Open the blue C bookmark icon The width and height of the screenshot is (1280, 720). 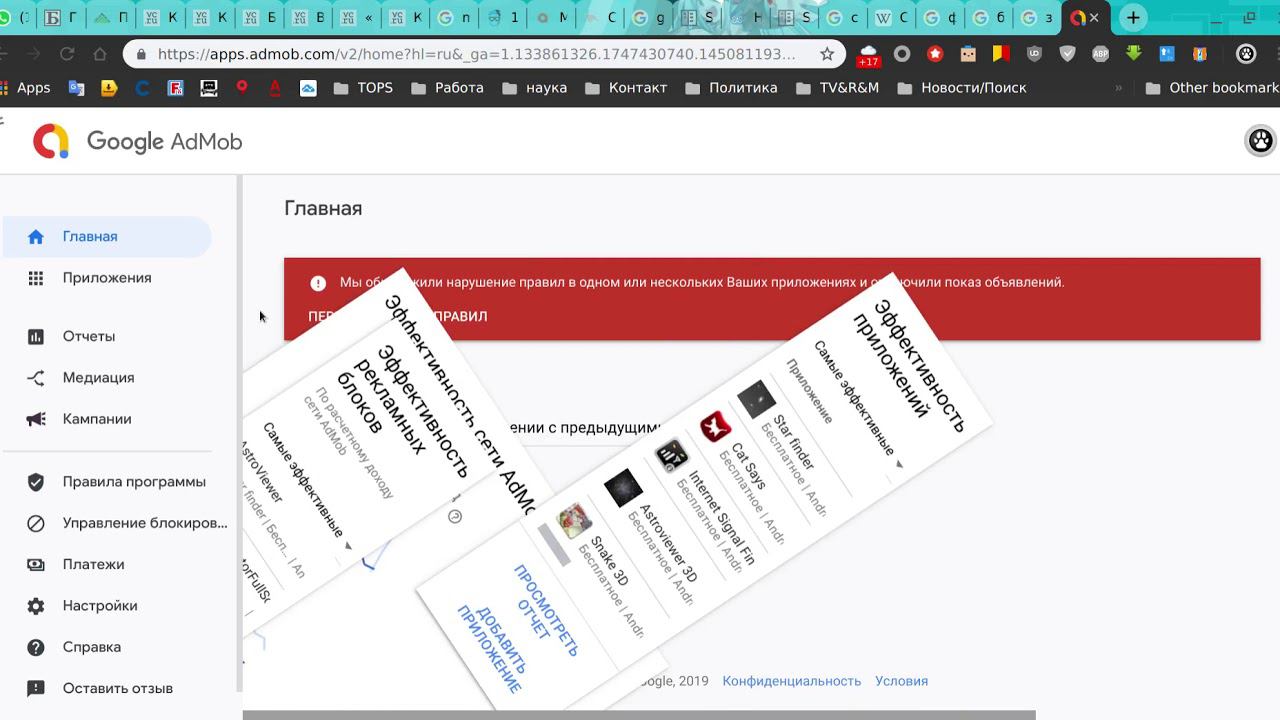point(142,88)
